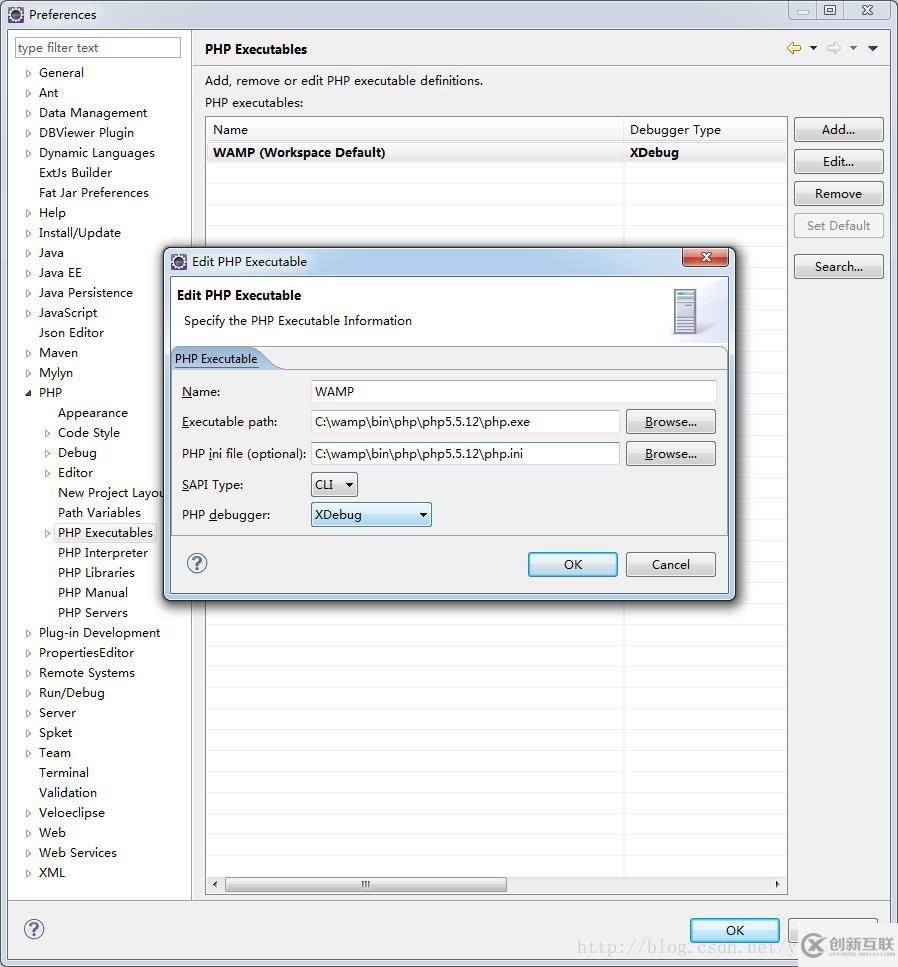
Task: Click the Add... button
Action: [x=838, y=130]
